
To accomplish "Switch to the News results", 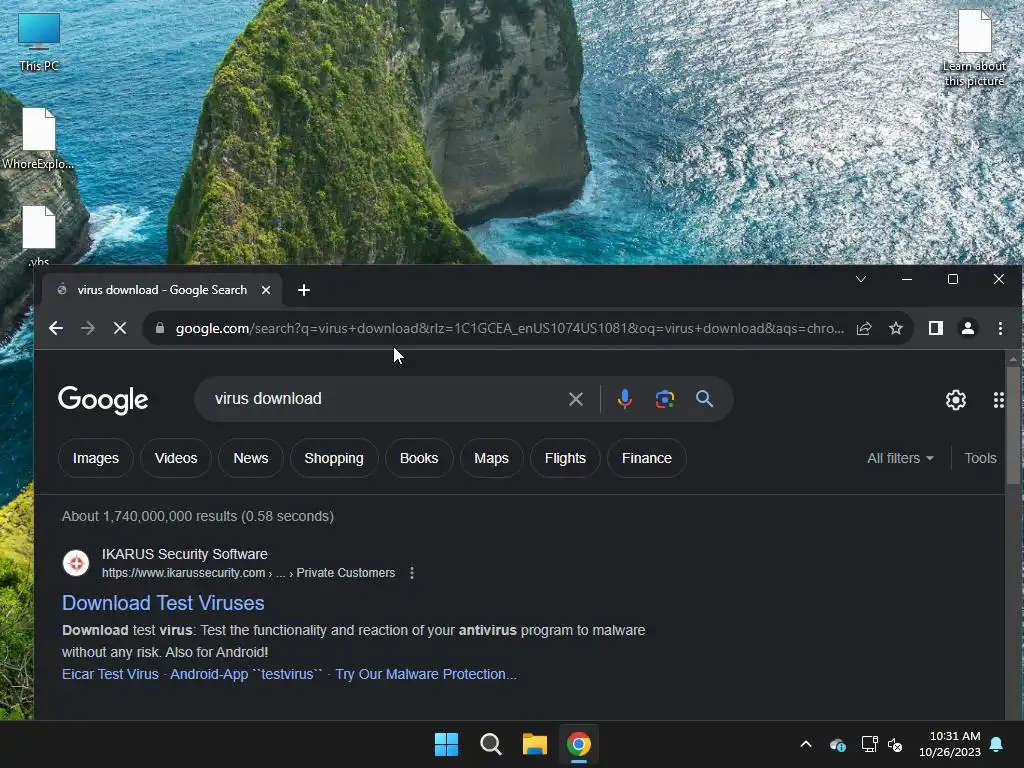I will pos(251,458).
